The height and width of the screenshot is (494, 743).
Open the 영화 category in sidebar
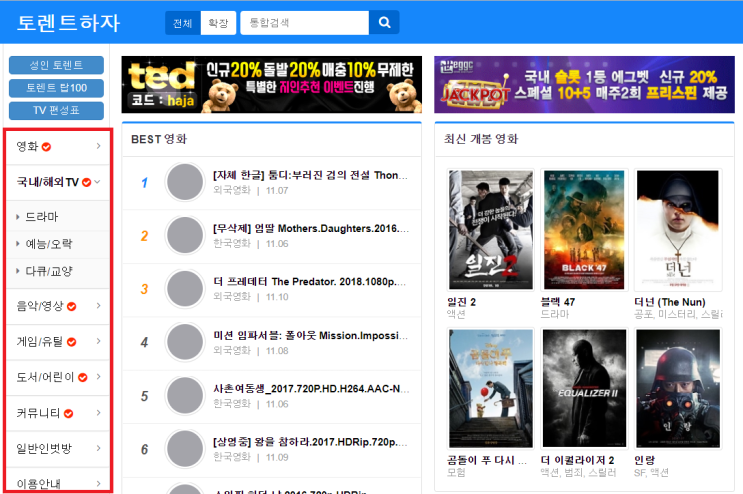click(27, 146)
